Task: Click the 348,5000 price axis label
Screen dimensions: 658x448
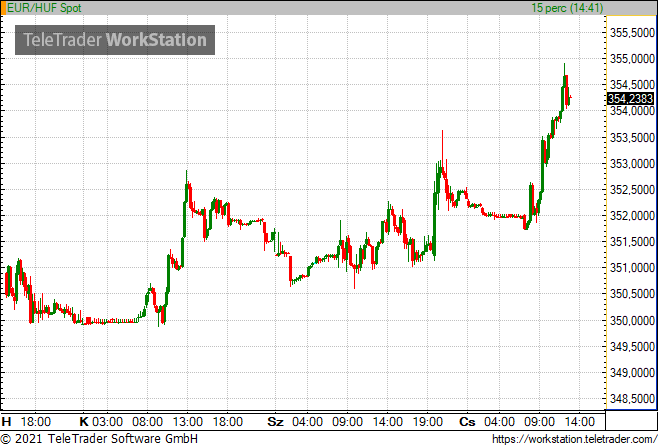Action: pos(632,399)
